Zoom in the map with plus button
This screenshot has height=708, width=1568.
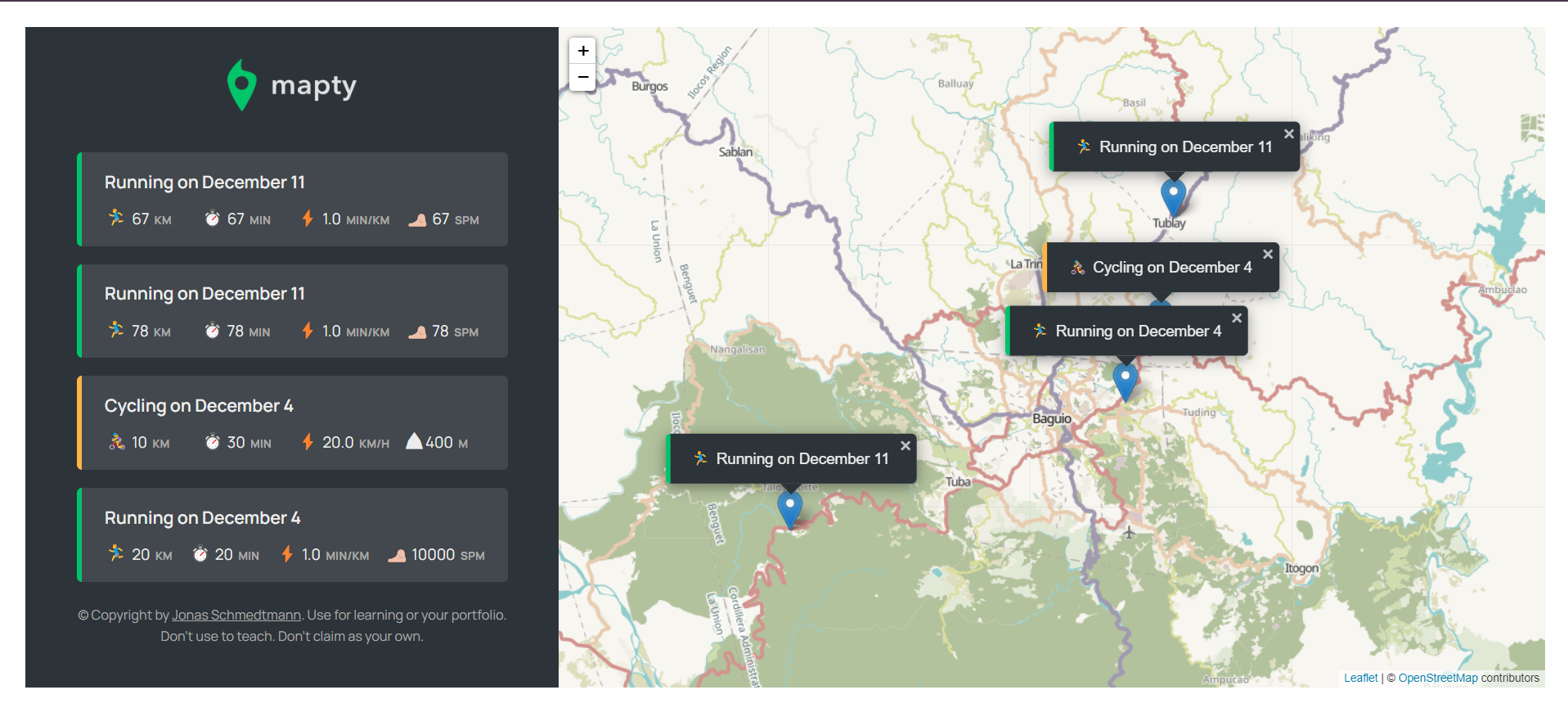(x=582, y=51)
